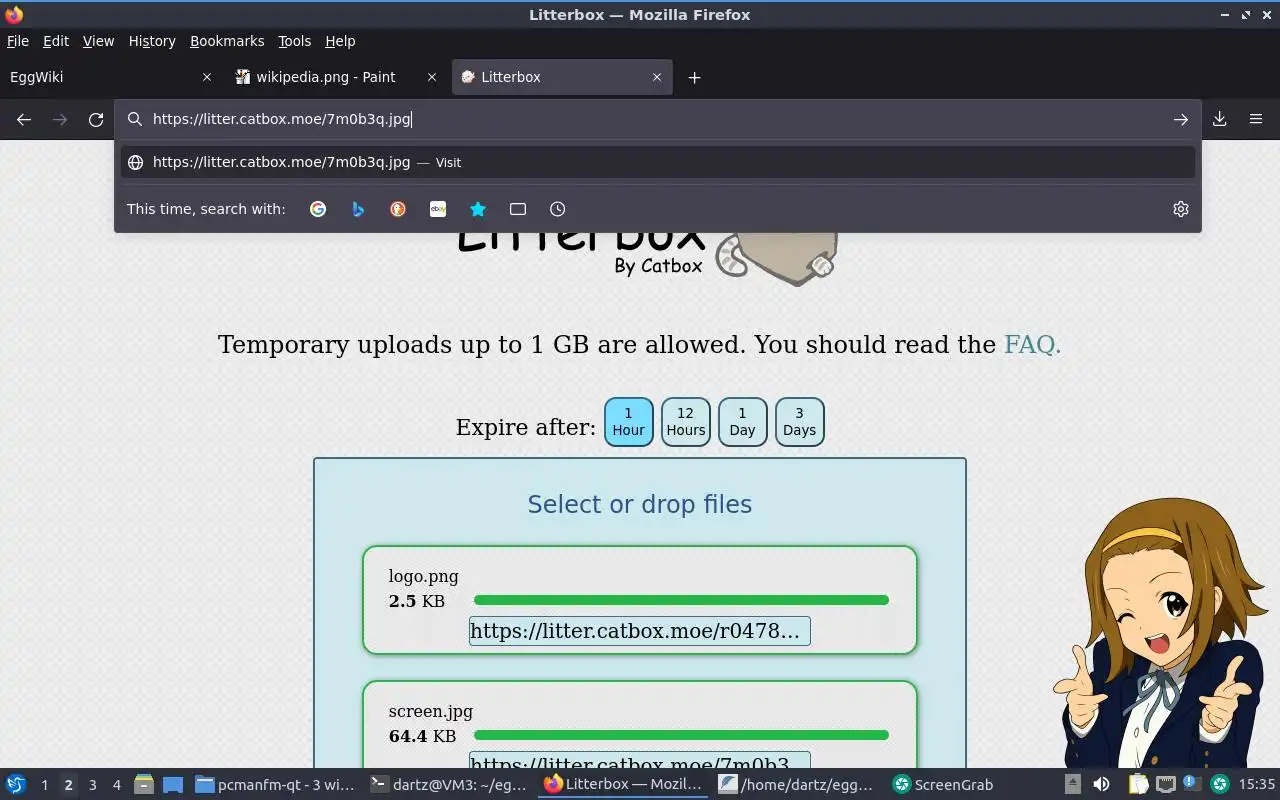This screenshot has width=1280, height=800.
Task: Open the Firefox hamburger application menu
Action: (x=1256, y=119)
